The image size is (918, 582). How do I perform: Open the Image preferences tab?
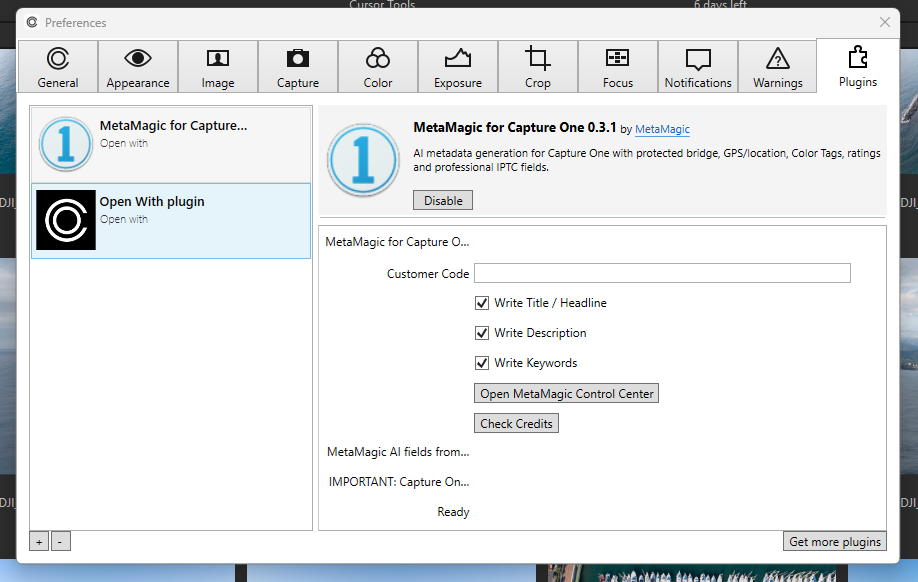(218, 67)
